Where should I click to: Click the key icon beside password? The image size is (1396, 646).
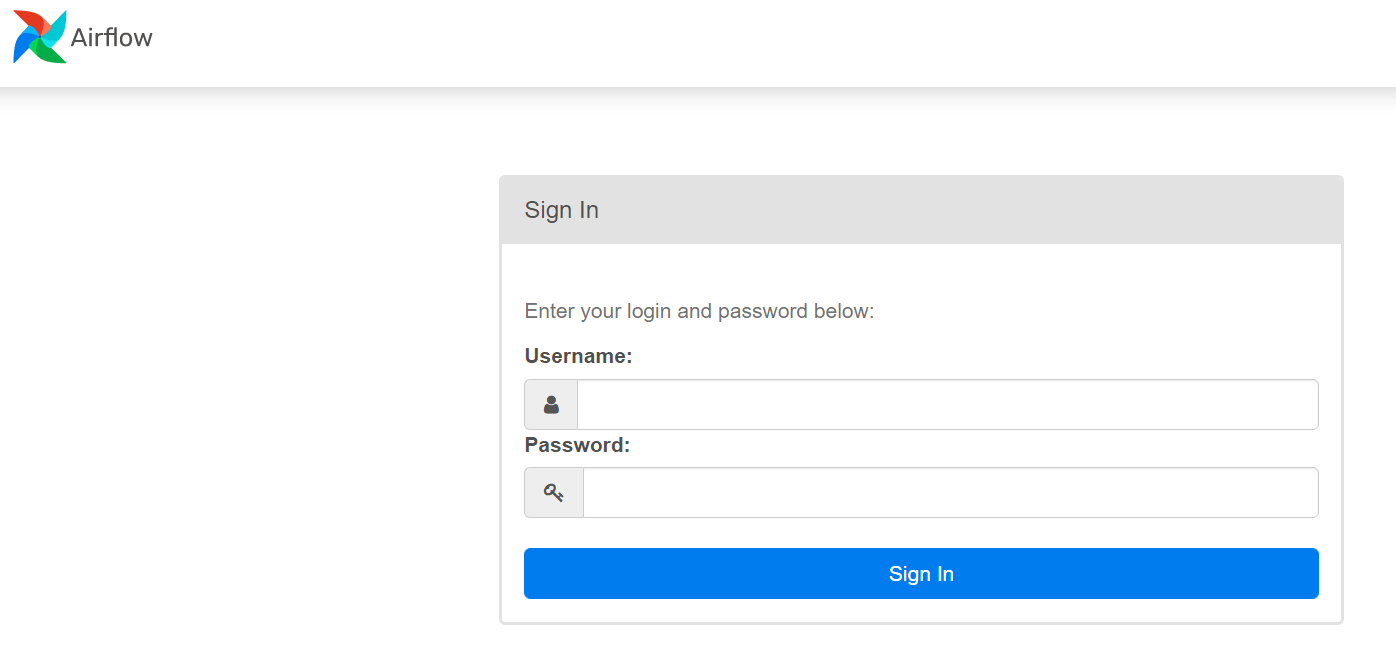coord(554,493)
